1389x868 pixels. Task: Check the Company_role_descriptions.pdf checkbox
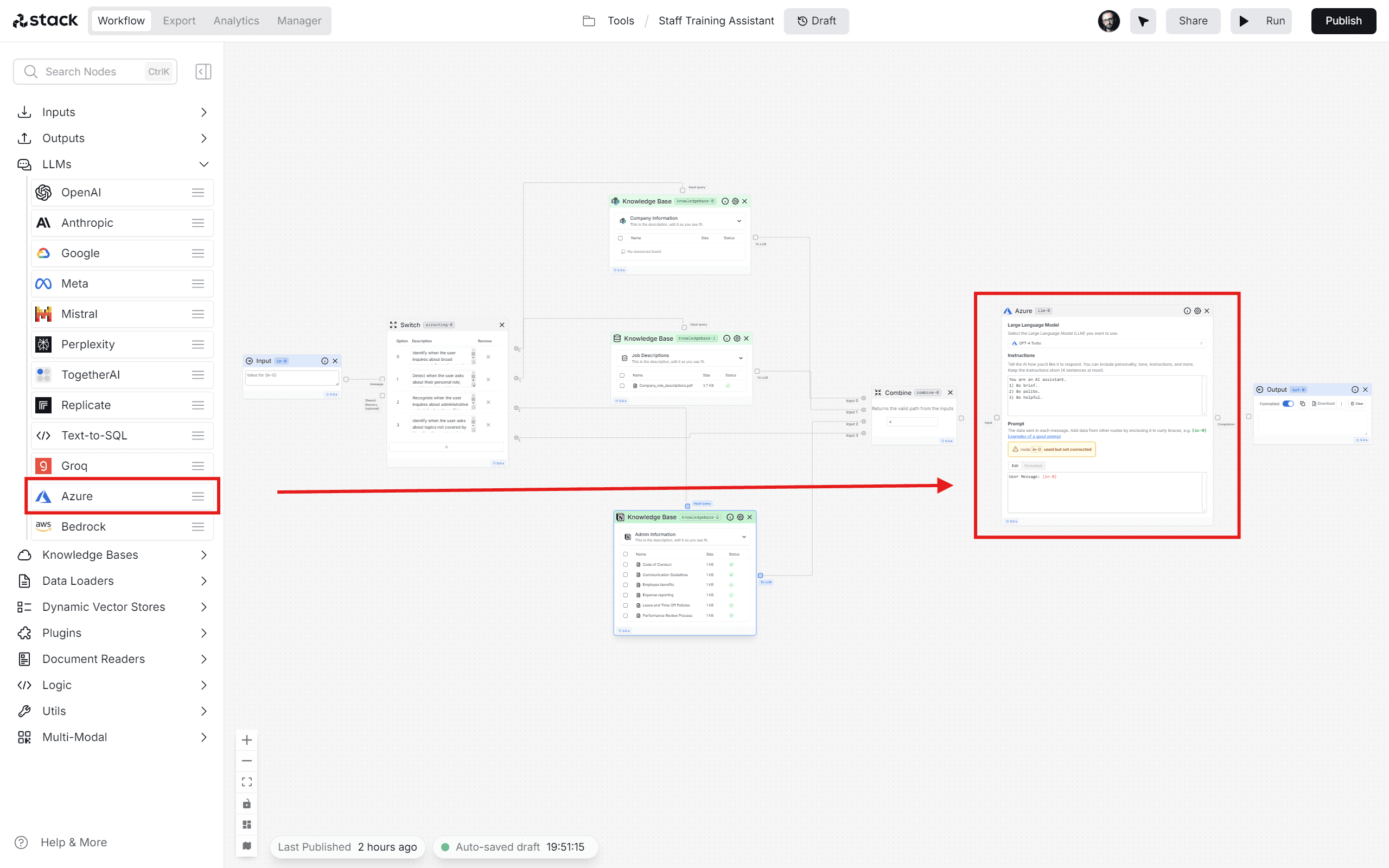622,386
